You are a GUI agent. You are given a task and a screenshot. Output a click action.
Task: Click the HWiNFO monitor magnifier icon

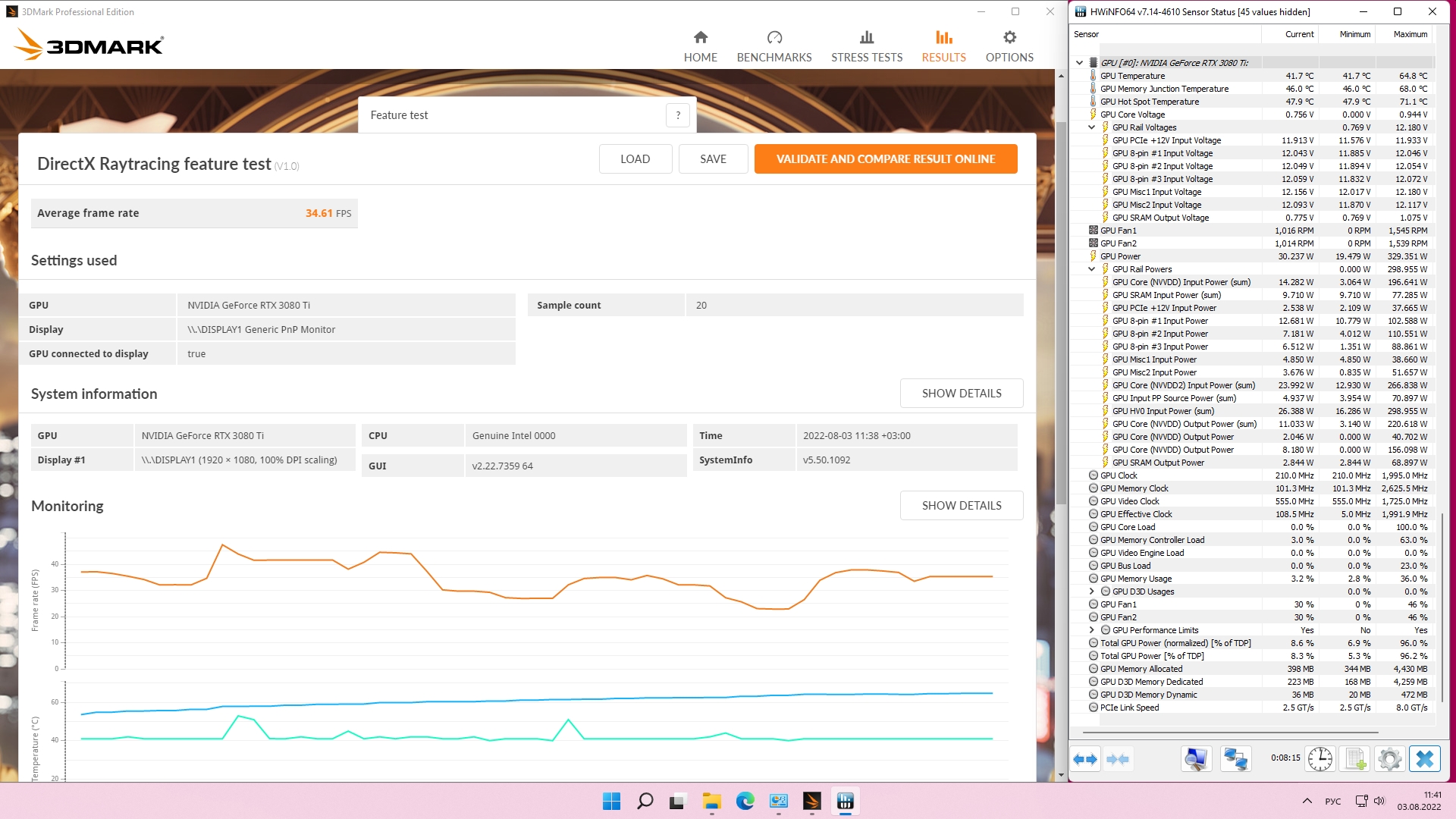(1196, 759)
